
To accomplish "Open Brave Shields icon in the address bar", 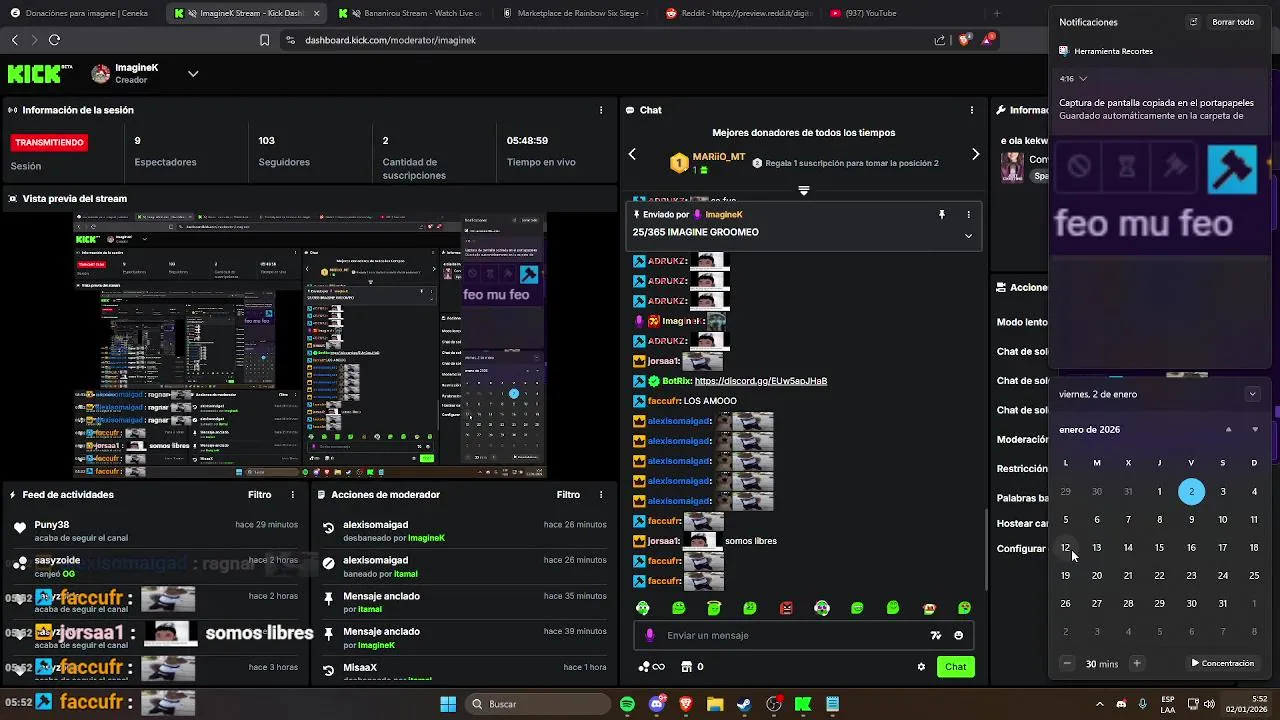I will click(965, 40).
